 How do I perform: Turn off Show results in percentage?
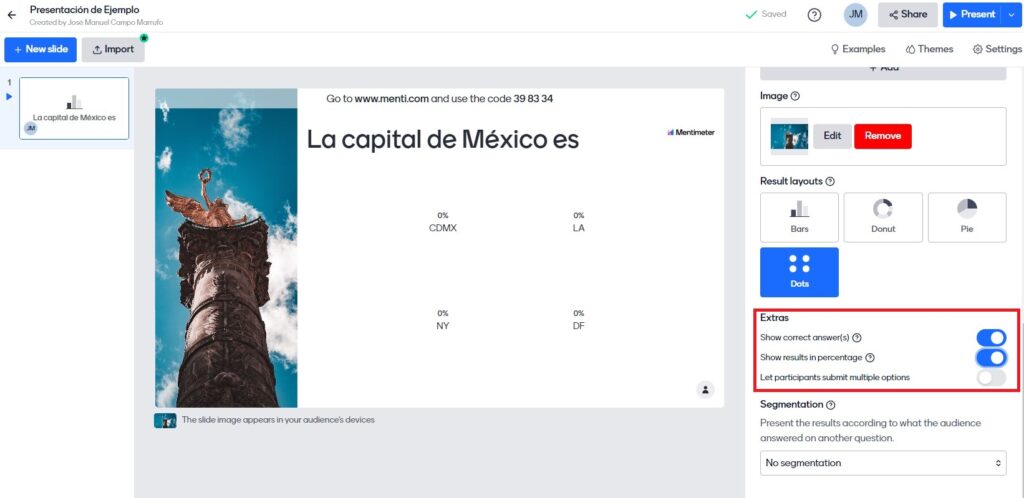[990, 358]
